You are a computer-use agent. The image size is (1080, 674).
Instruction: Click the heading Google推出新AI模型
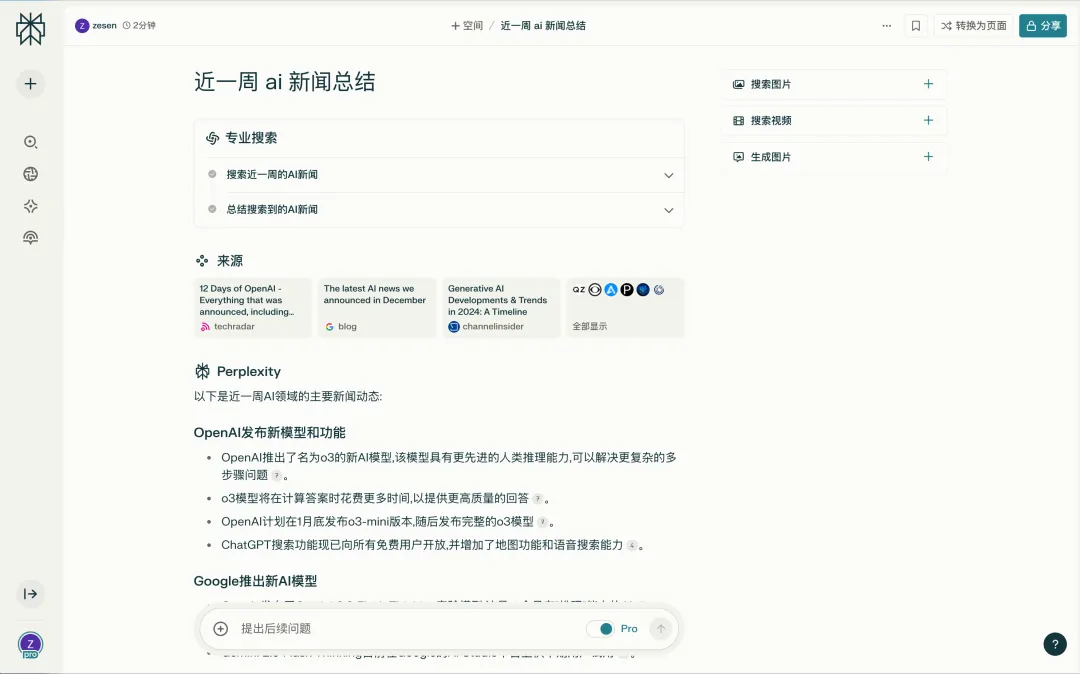(x=256, y=581)
